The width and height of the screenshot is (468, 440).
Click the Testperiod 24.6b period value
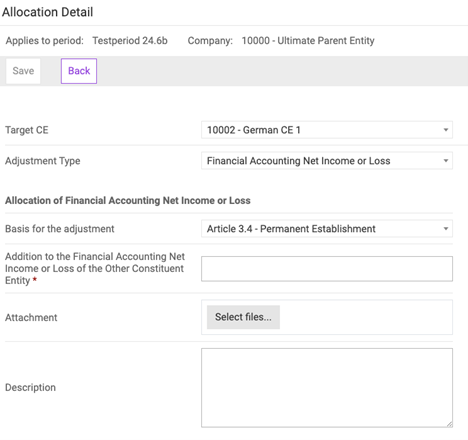point(130,41)
